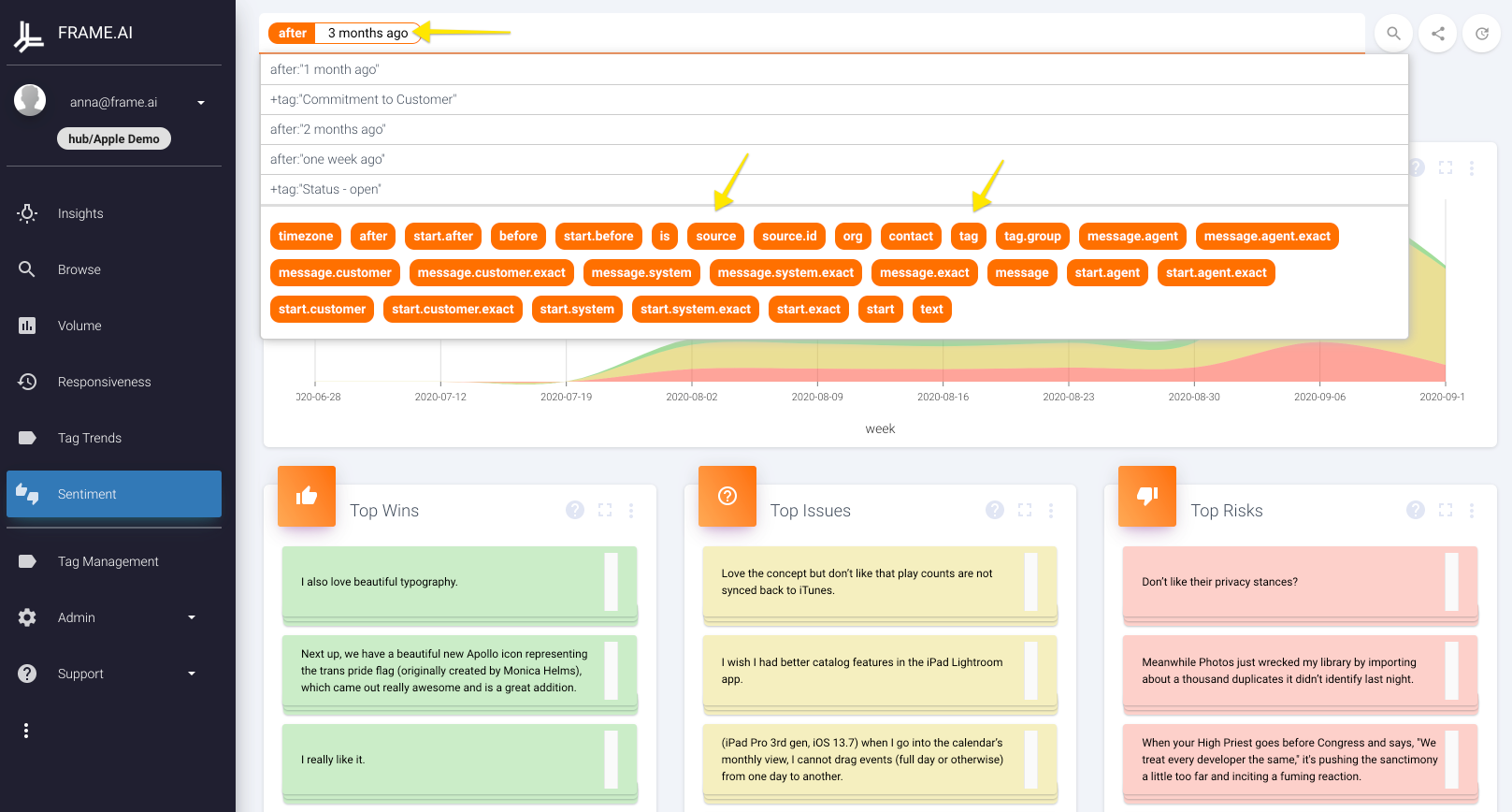
Task: Open the 'I really like it.' card
Action: click(x=460, y=760)
